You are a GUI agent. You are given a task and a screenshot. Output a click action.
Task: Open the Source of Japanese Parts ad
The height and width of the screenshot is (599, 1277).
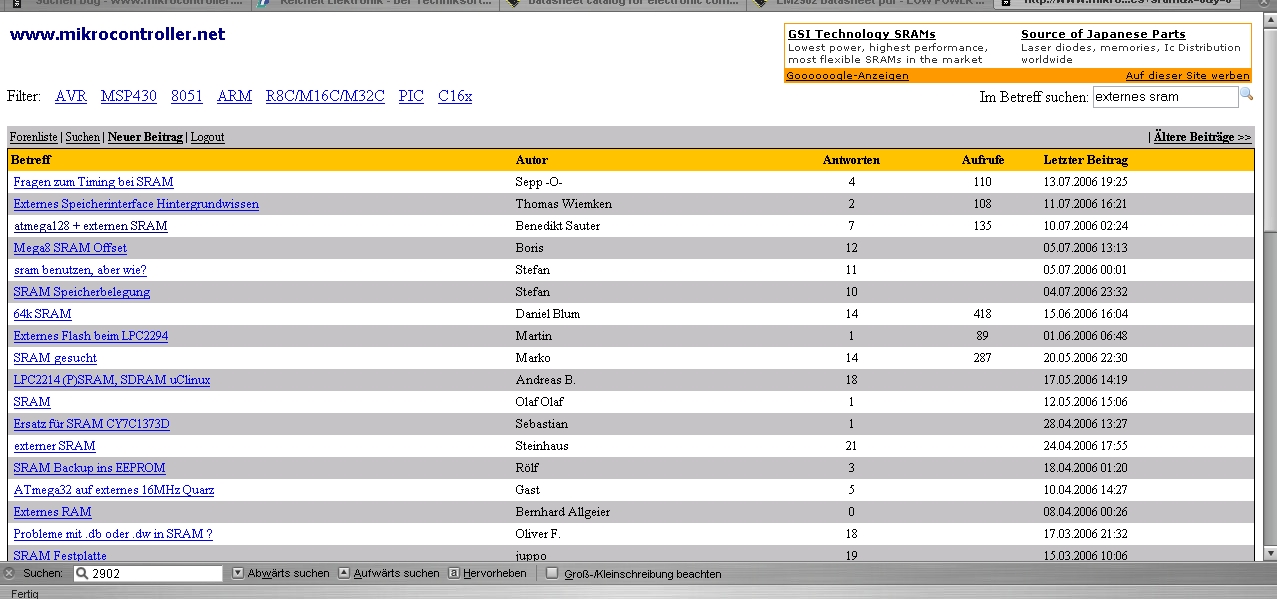click(1103, 34)
